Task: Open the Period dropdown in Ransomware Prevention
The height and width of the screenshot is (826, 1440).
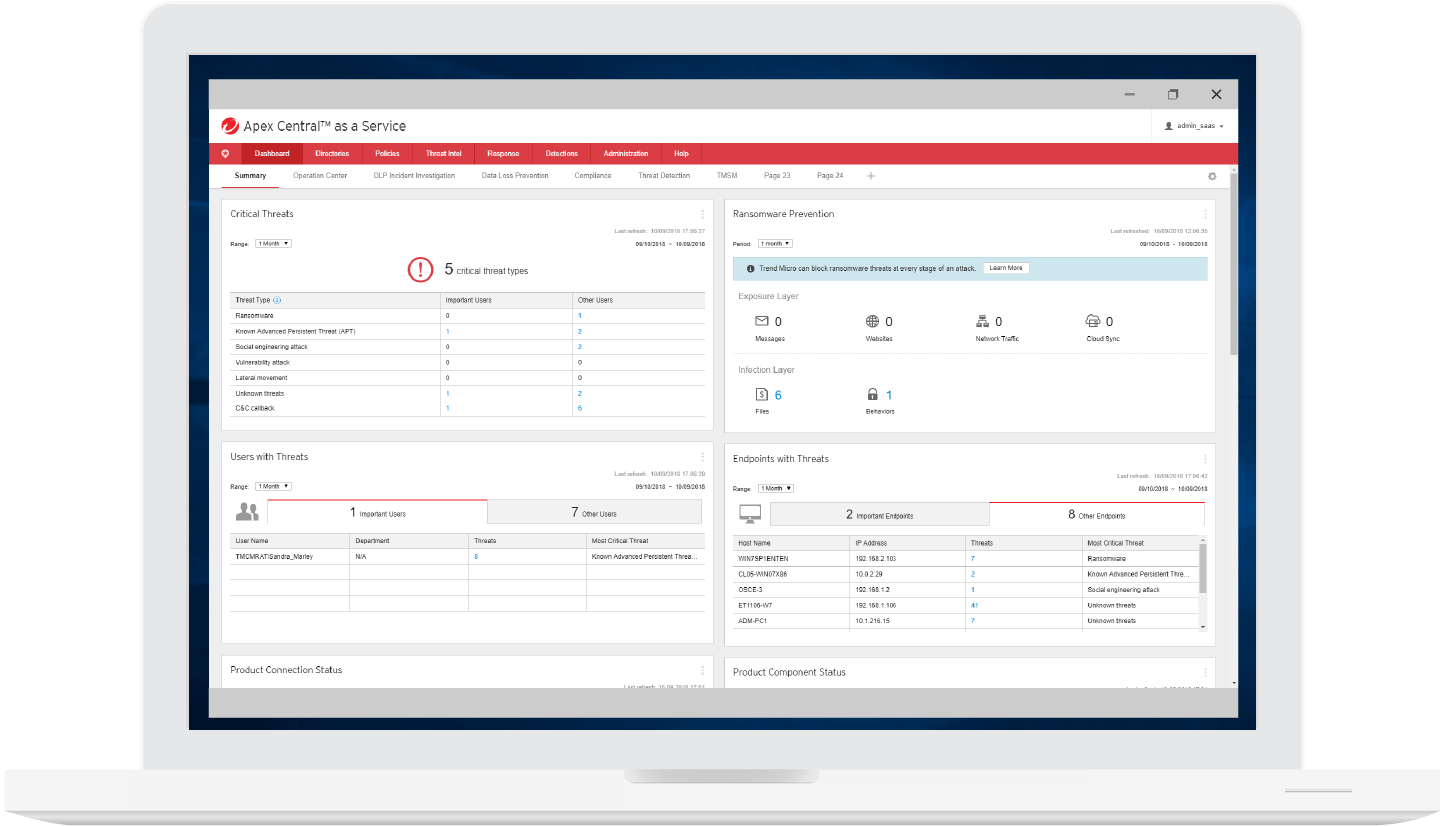Action: click(x=775, y=243)
